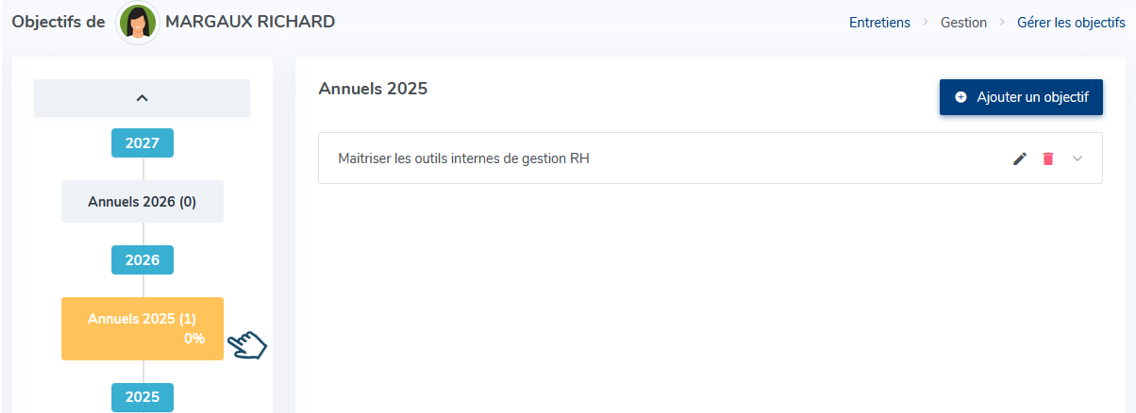Click the plus icon in Ajouter un objectif
1136x413 pixels.
[961, 97]
